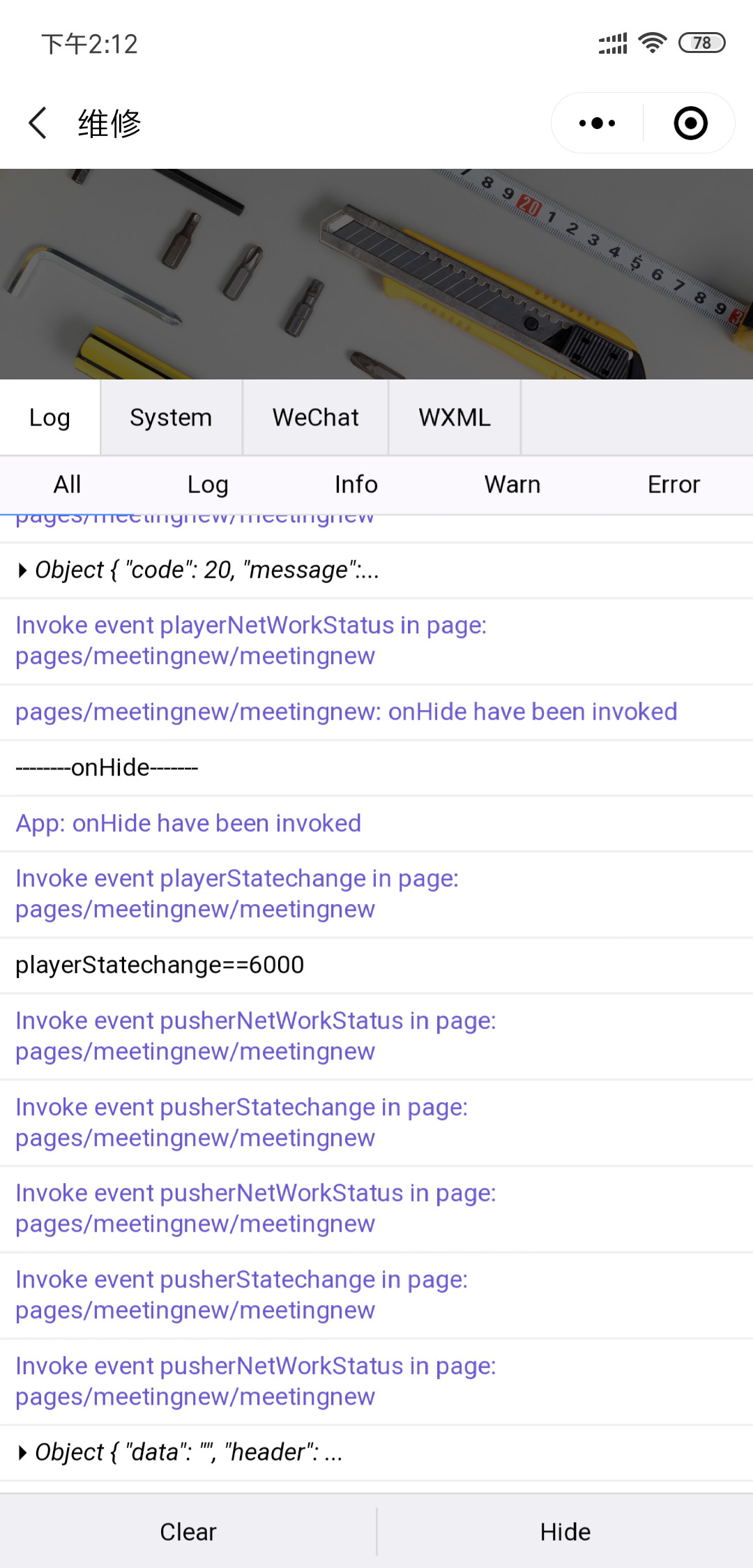Screen dimensions: 753x1568
Task: Switch to the System tab
Action: (171, 418)
